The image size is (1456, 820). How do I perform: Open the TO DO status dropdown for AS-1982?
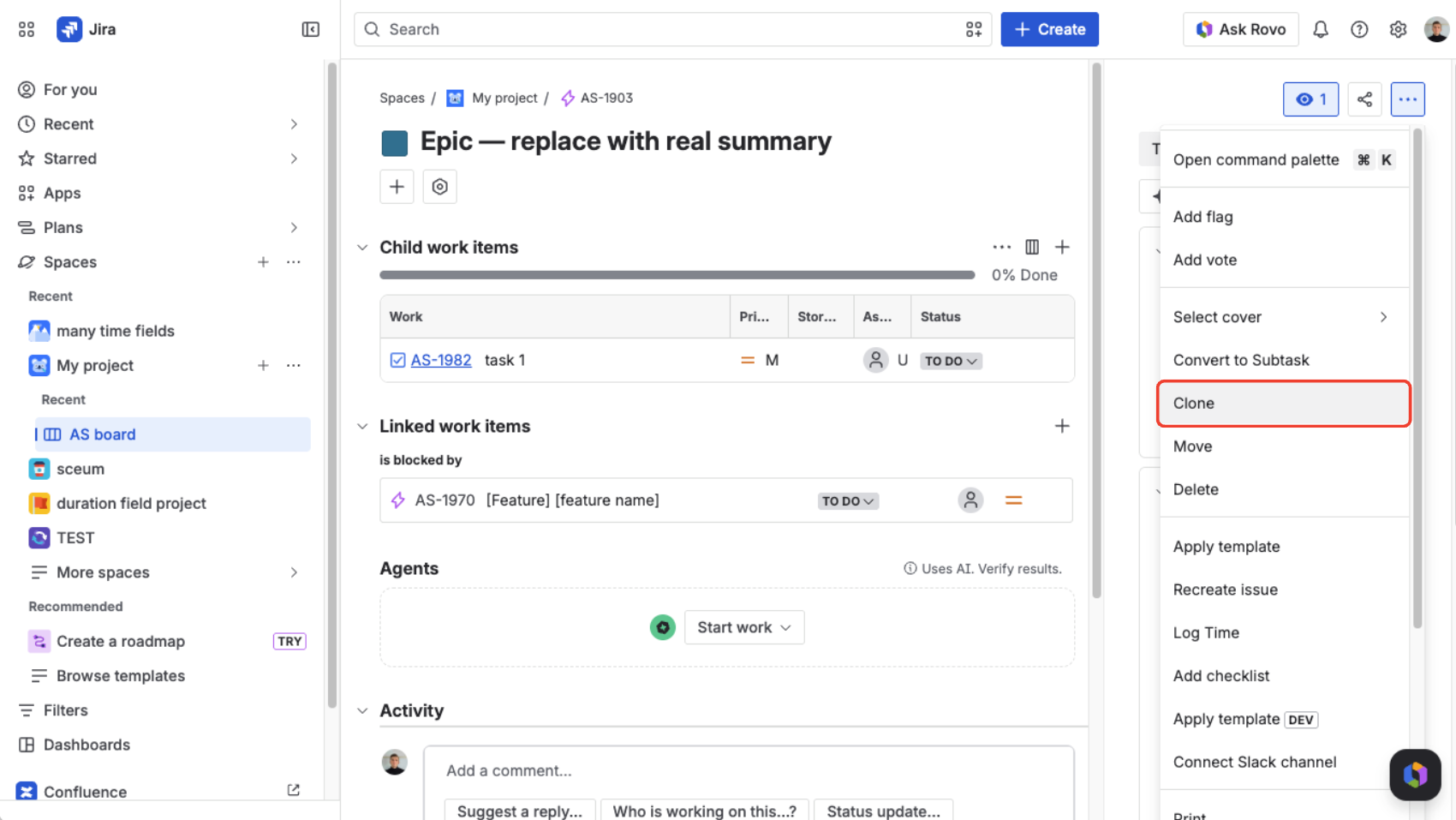pos(951,361)
